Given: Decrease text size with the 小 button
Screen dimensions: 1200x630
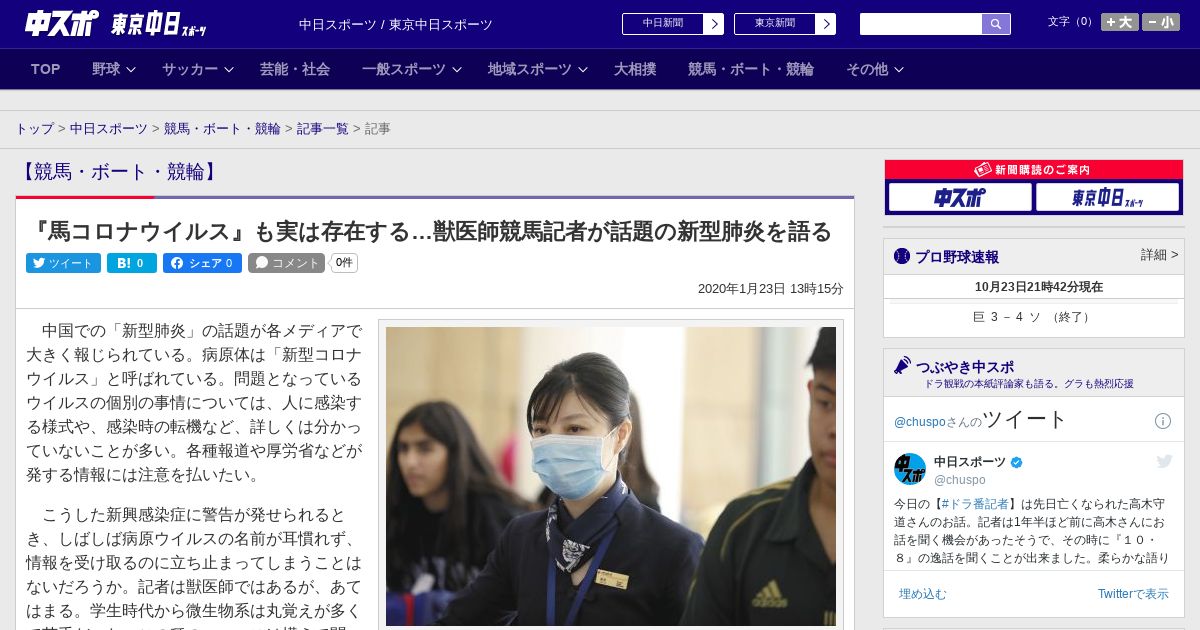Looking at the screenshot, I should [x=1161, y=22].
